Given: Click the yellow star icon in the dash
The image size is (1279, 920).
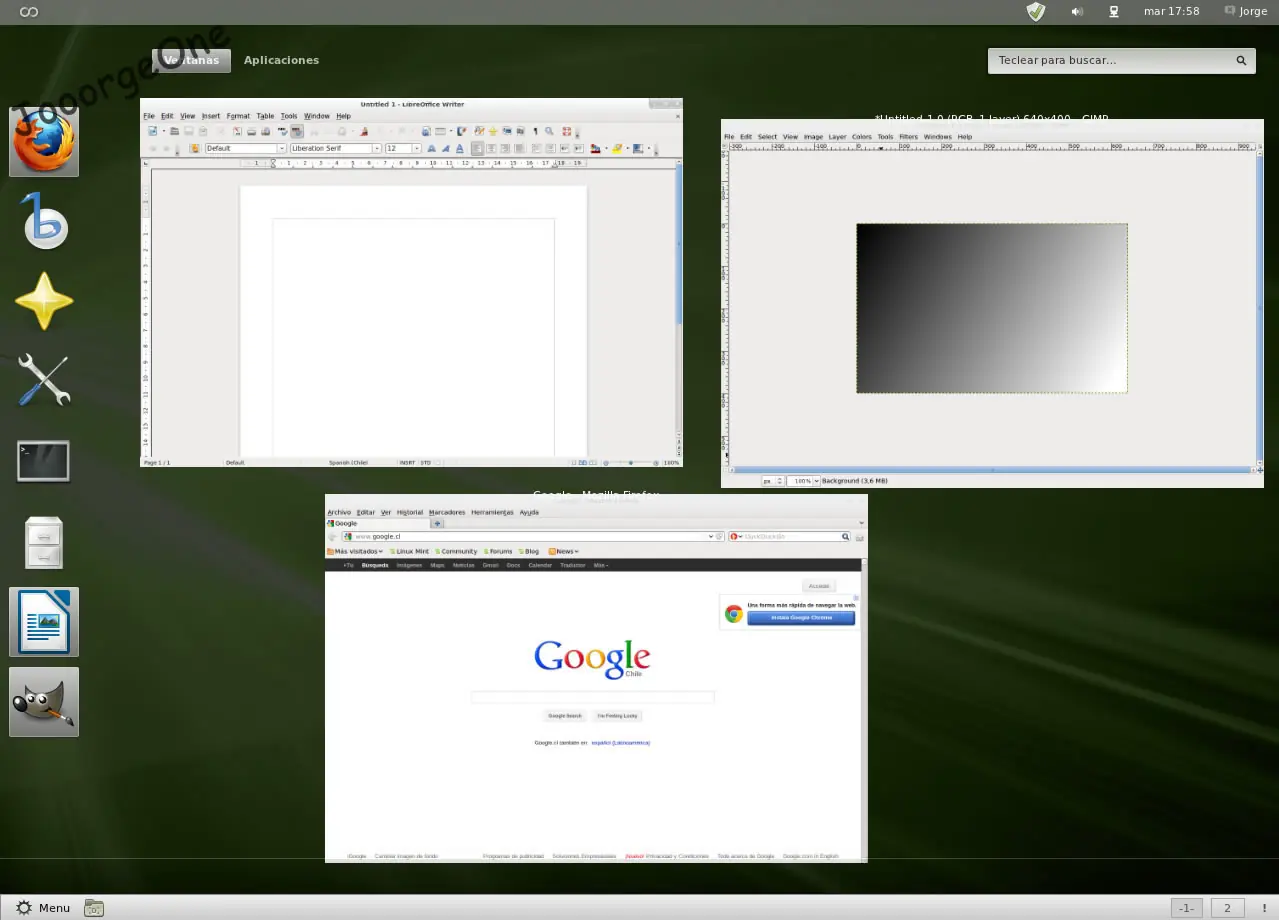Looking at the screenshot, I should [44, 301].
